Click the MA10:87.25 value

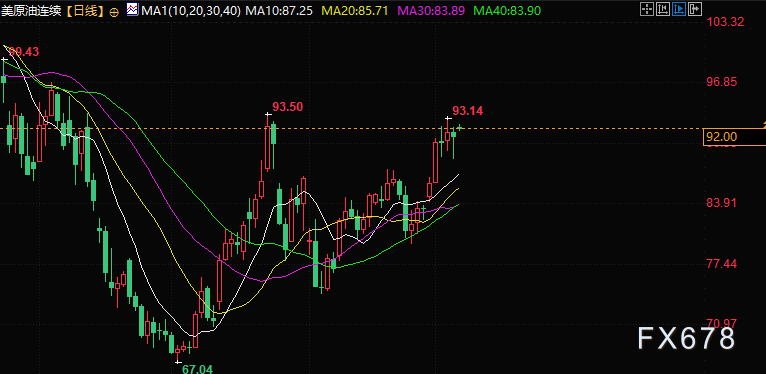point(279,10)
